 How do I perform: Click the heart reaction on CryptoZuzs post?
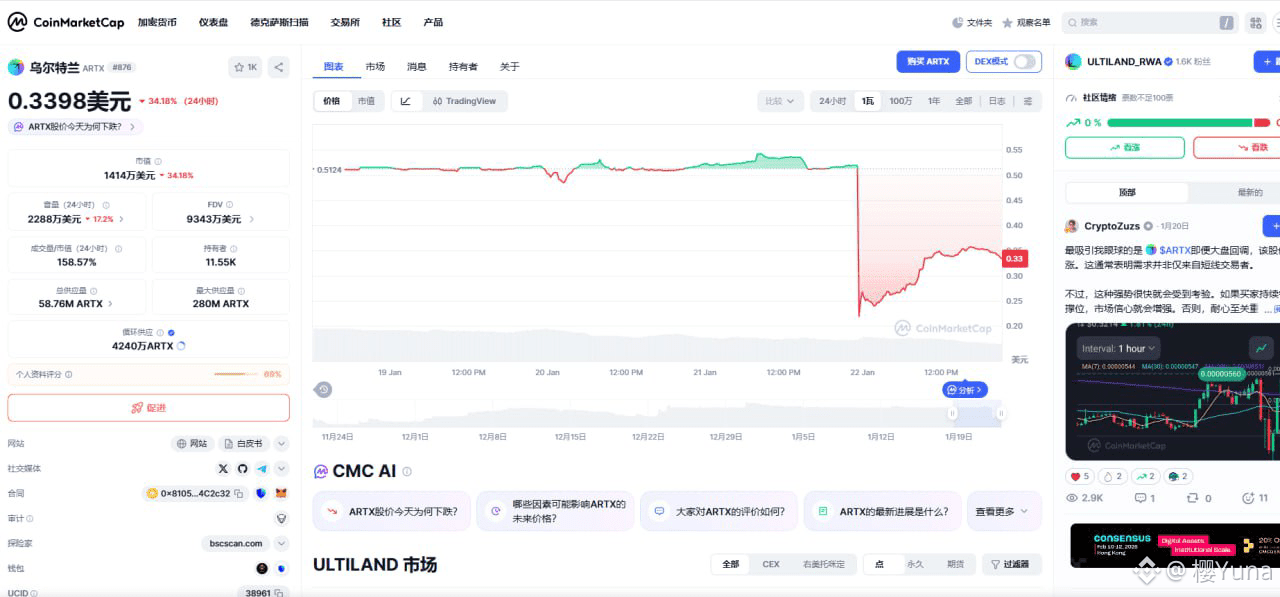1080,476
